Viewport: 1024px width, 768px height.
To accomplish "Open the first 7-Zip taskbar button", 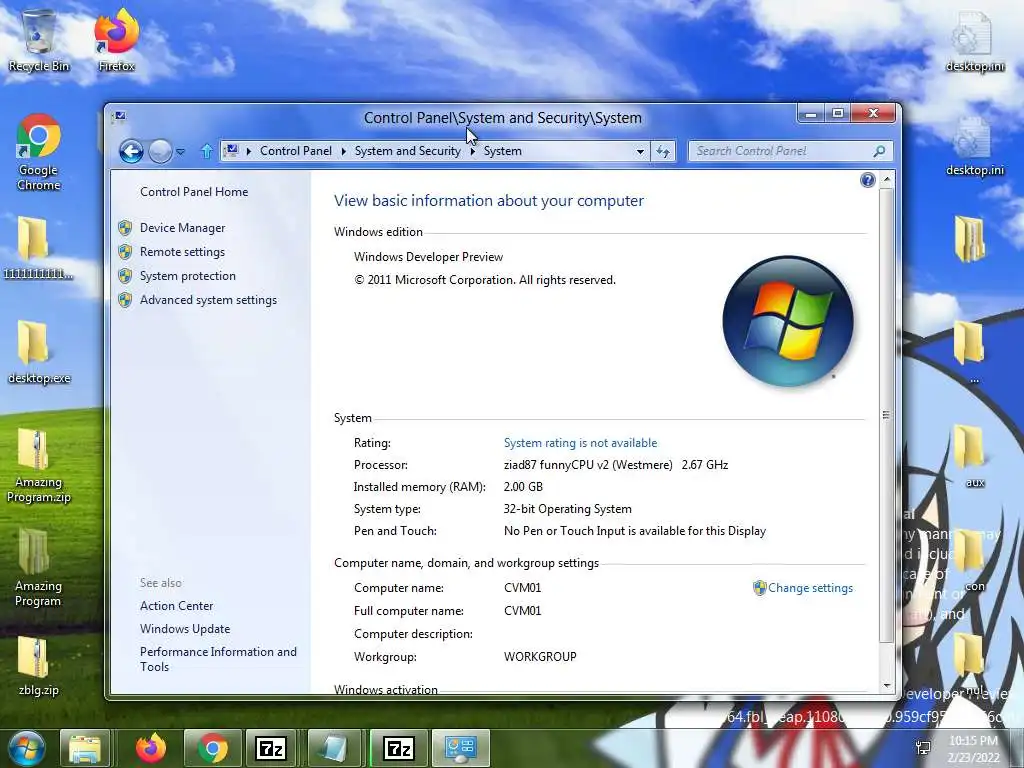I will (271, 748).
